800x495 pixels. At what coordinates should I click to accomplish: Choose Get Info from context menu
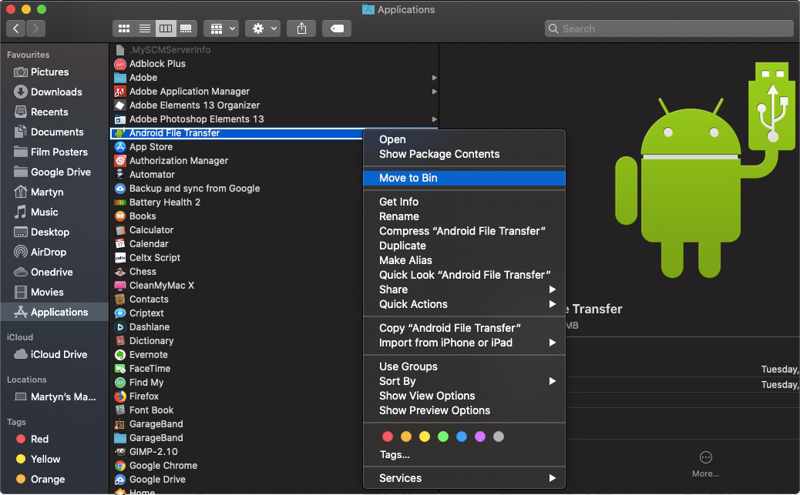(x=464, y=202)
